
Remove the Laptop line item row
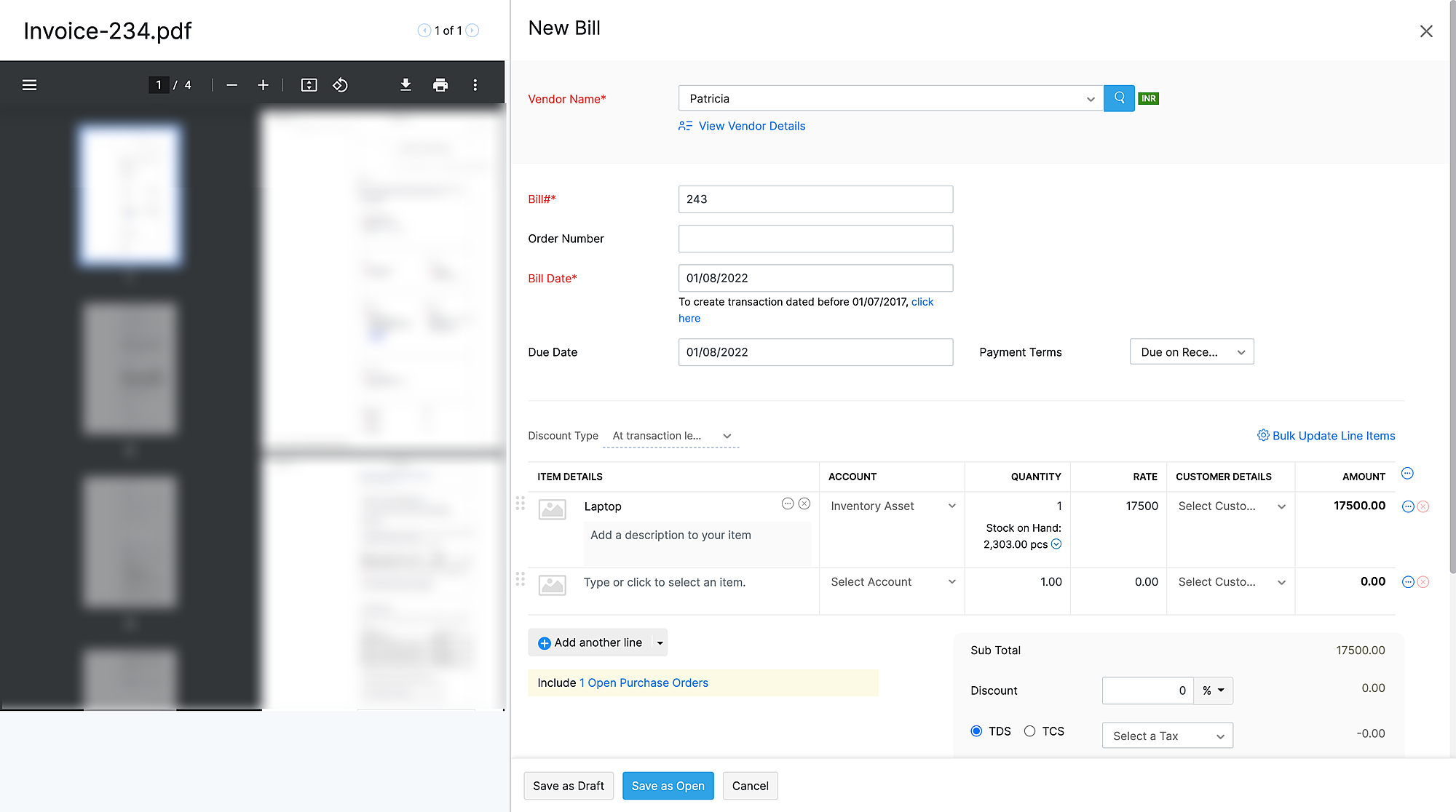[x=1423, y=506]
